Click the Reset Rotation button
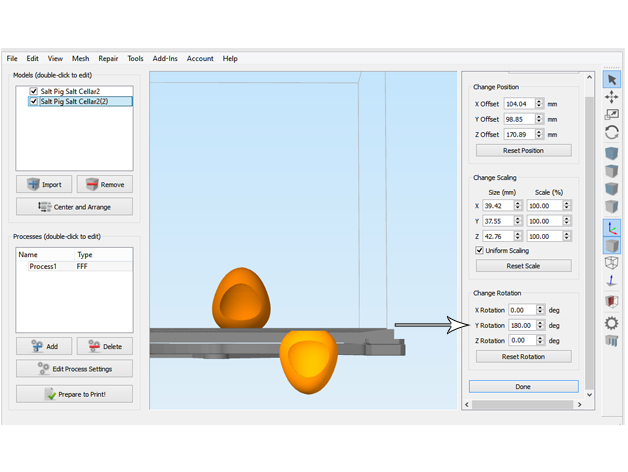Screen dimensions: 628x472 click(x=523, y=356)
